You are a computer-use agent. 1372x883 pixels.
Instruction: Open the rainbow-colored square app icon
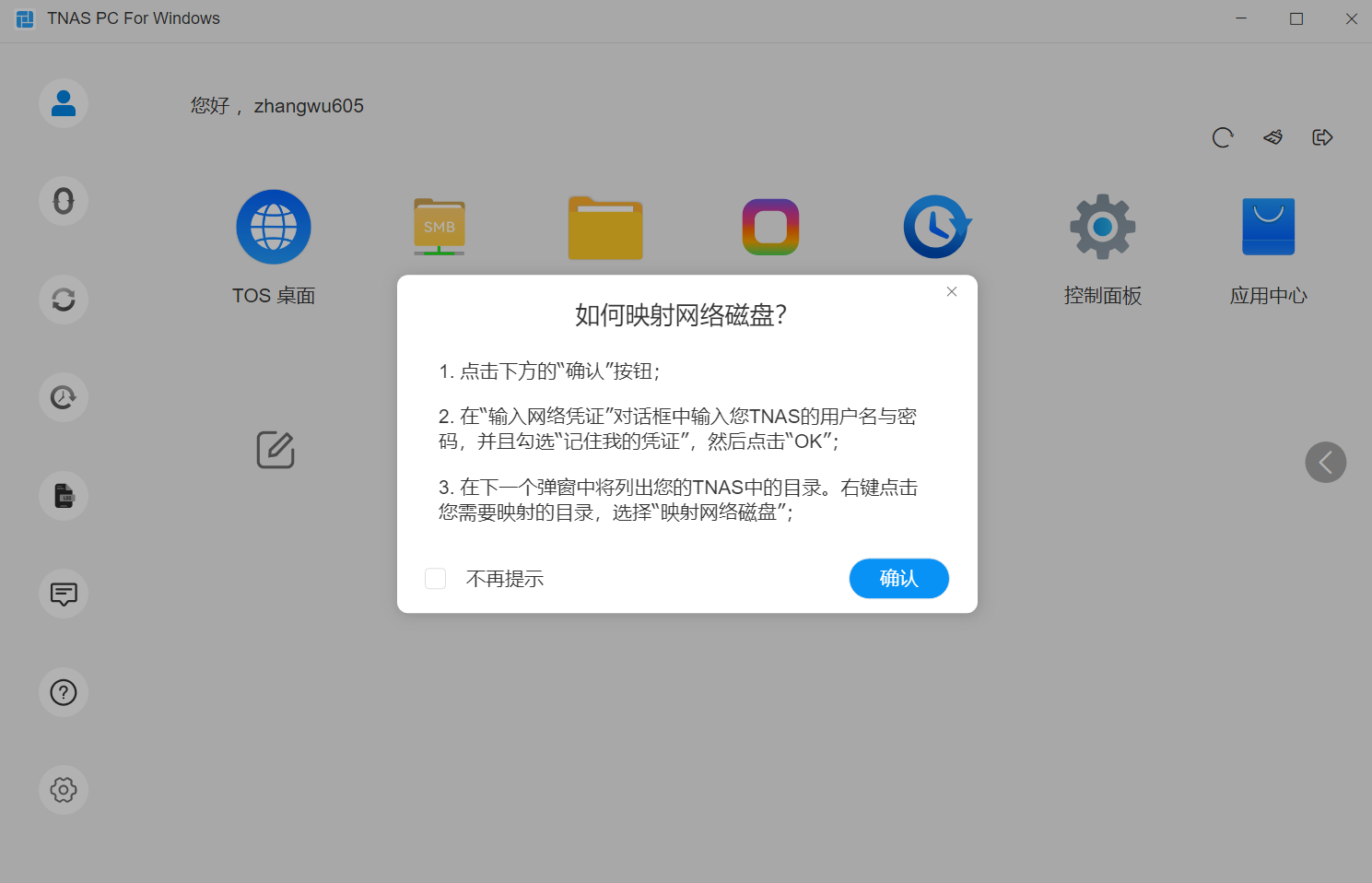[771, 227]
